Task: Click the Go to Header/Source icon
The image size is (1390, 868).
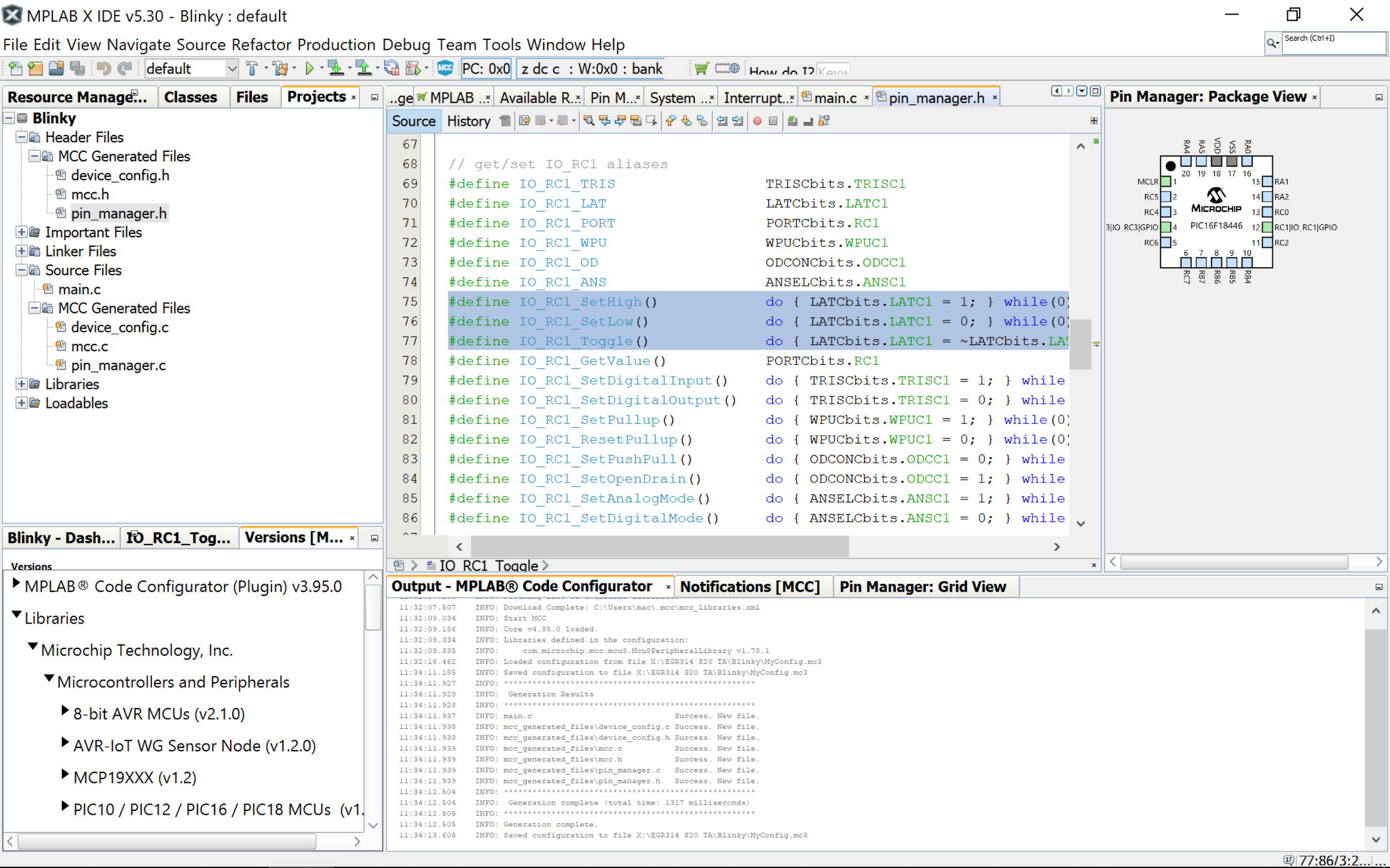Action: pos(824,121)
